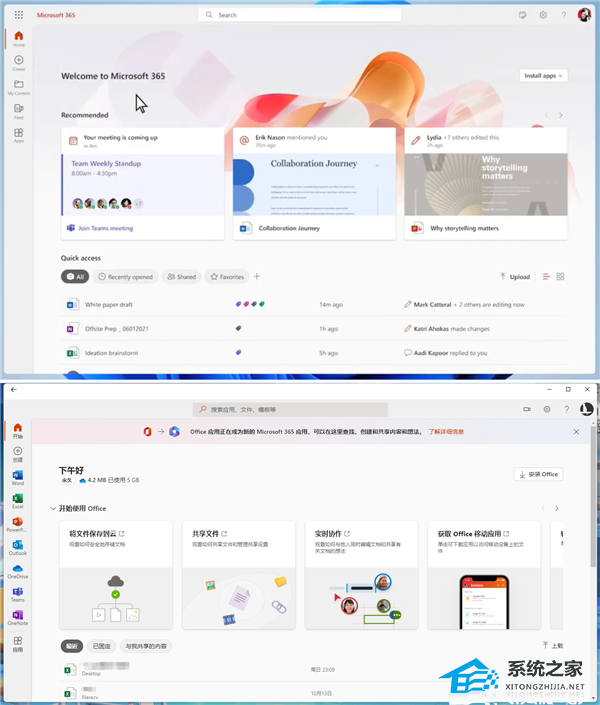Click back arrow in Office window
Viewport: 600px width, 705px height.
click(14, 389)
